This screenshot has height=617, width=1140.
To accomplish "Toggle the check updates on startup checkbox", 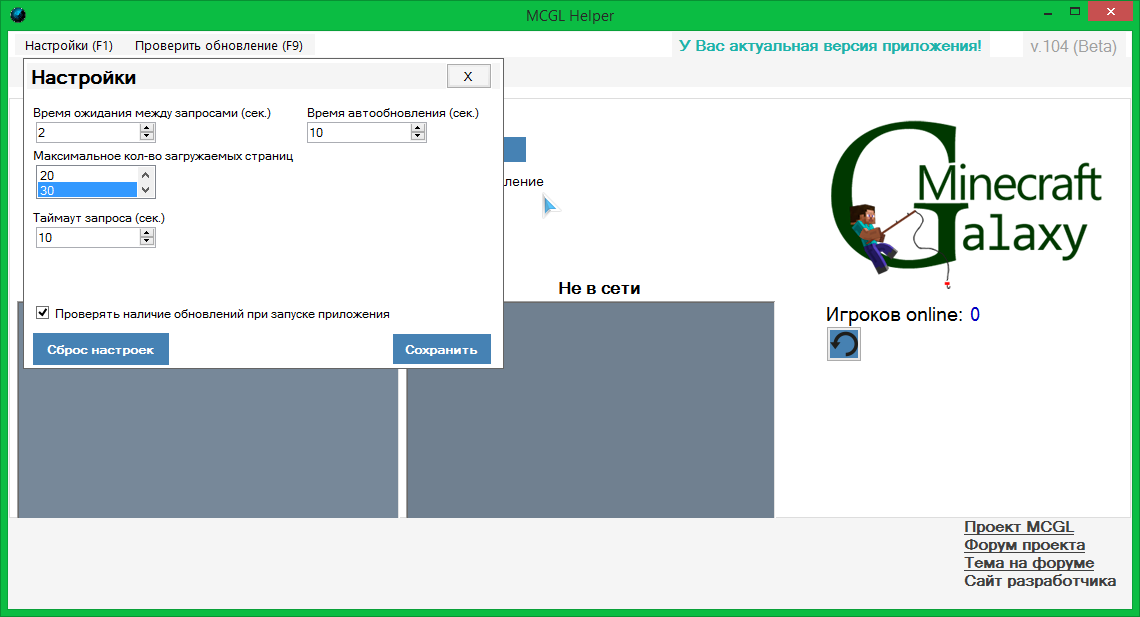I will [43, 313].
